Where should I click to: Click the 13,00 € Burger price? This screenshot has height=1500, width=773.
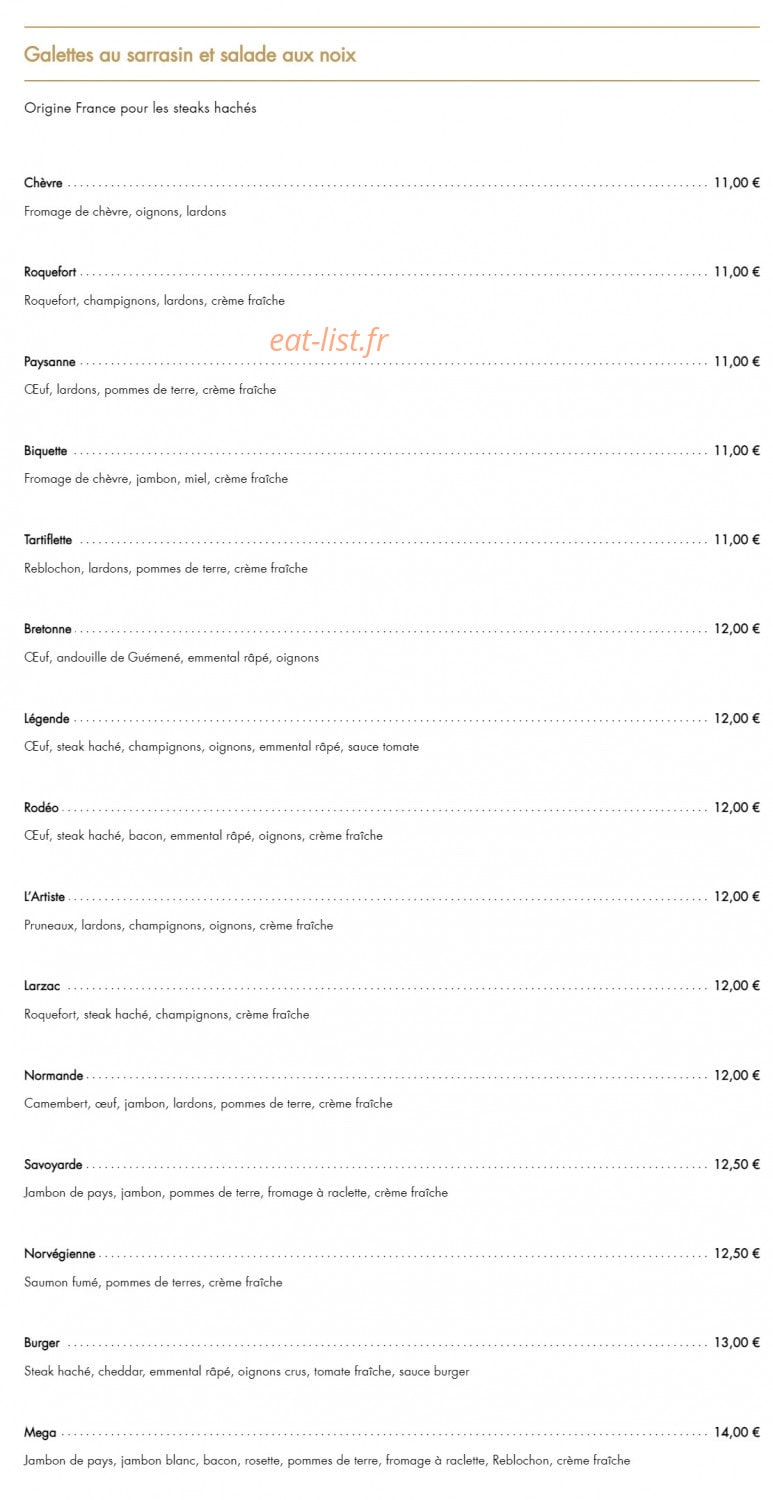[737, 1343]
